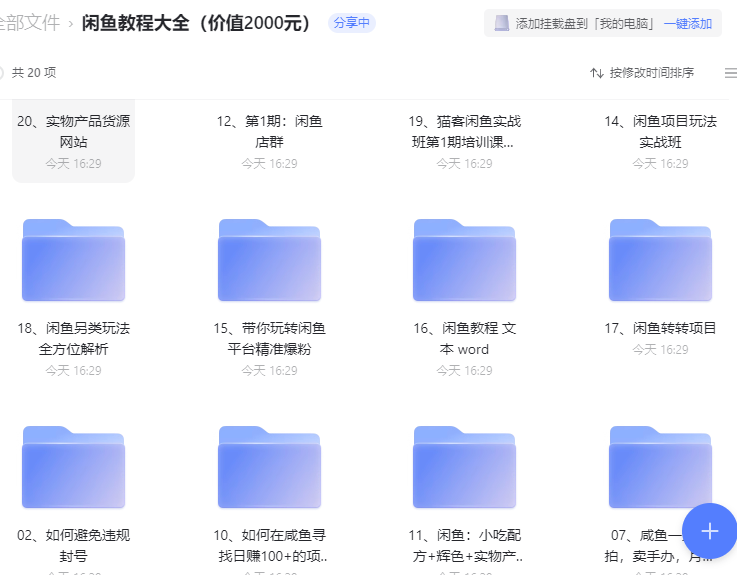Toggle select-all checkbox beside 共 20 项

pos(1,73)
